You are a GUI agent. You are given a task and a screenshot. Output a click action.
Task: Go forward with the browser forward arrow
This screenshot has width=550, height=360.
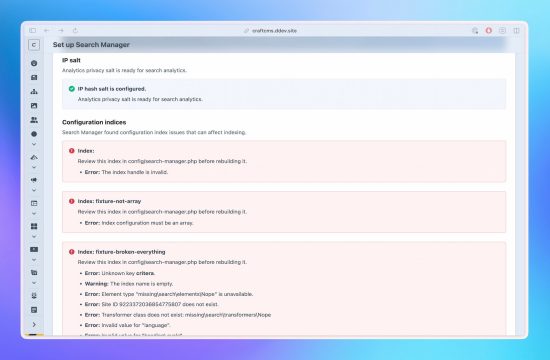(61, 31)
